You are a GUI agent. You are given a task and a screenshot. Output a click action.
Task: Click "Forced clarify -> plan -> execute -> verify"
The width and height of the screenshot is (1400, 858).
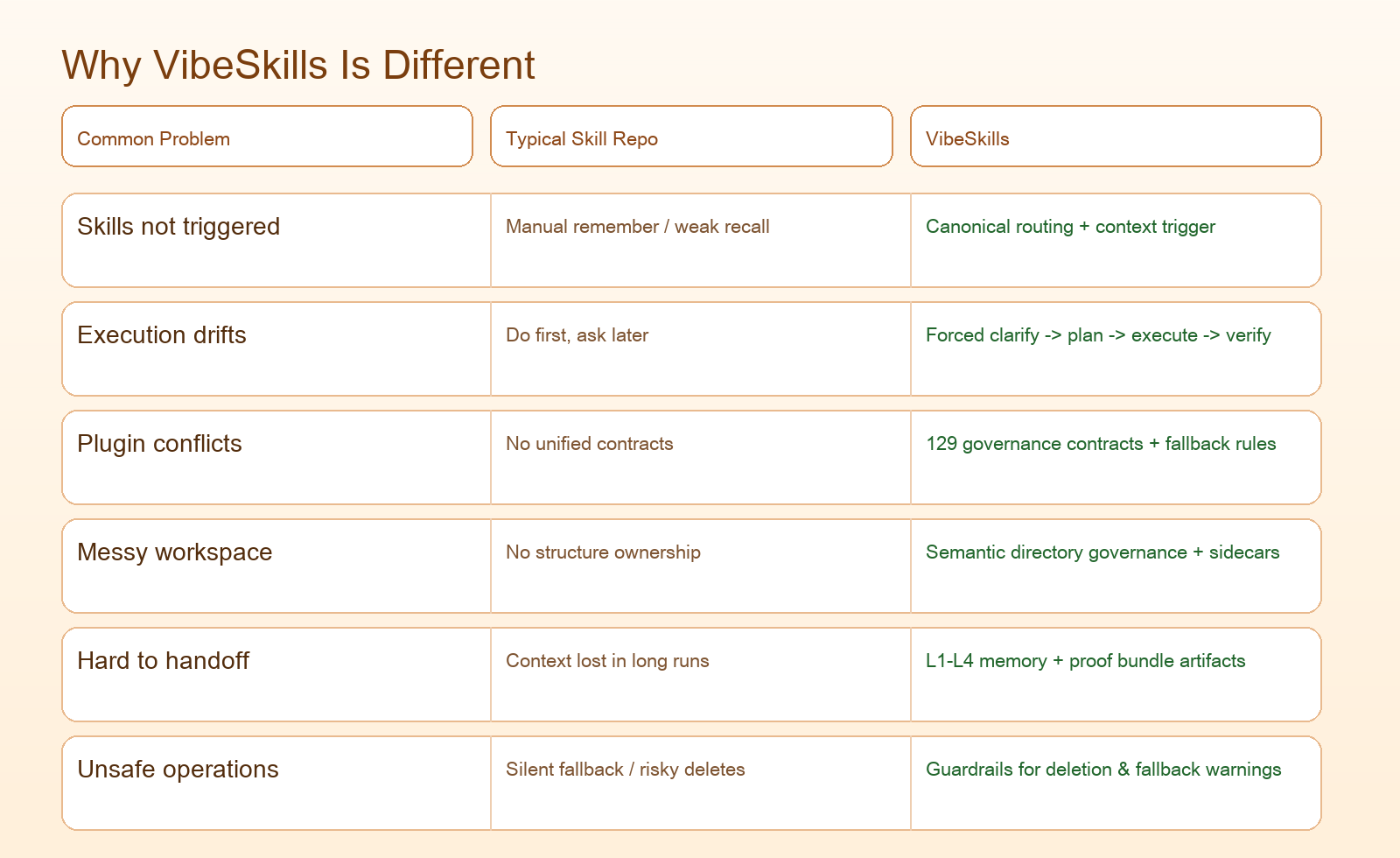1098,335
